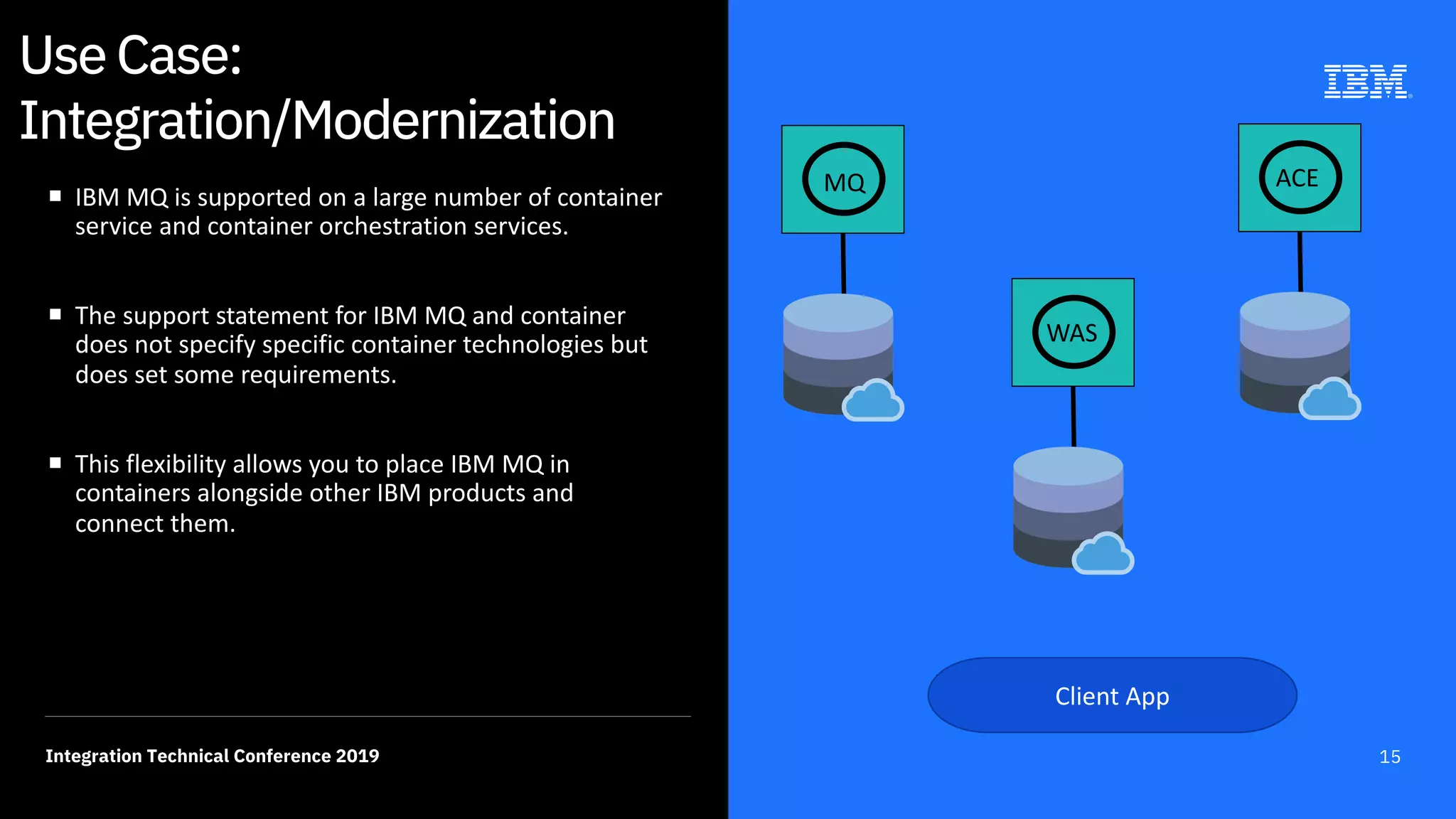Click the IBM logo
Screen dimensions: 1456x819
coord(1367,82)
